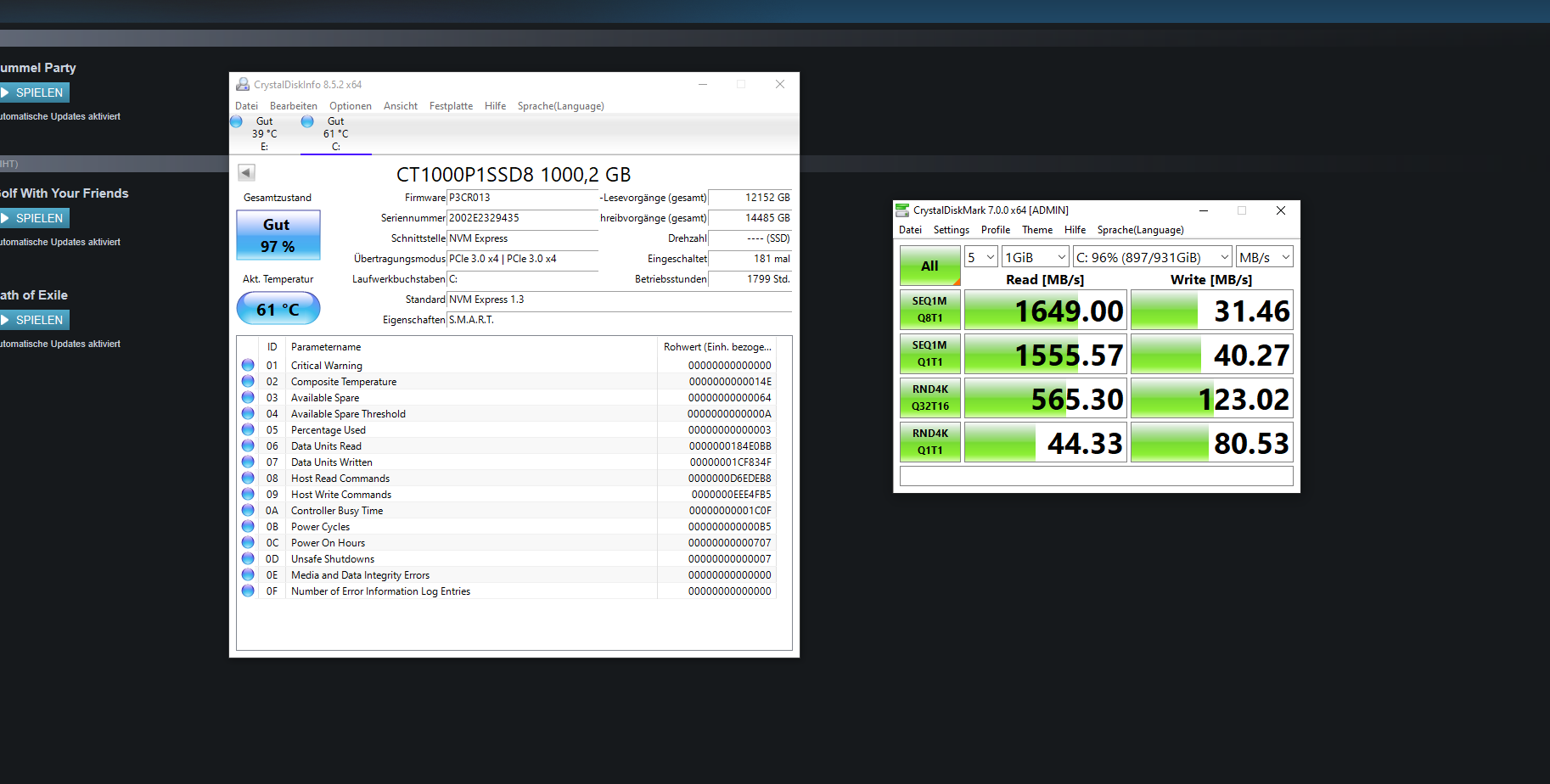
Task: Click the SEQ1M Q8T1 read result 1649.00
Action: click(1046, 310)
